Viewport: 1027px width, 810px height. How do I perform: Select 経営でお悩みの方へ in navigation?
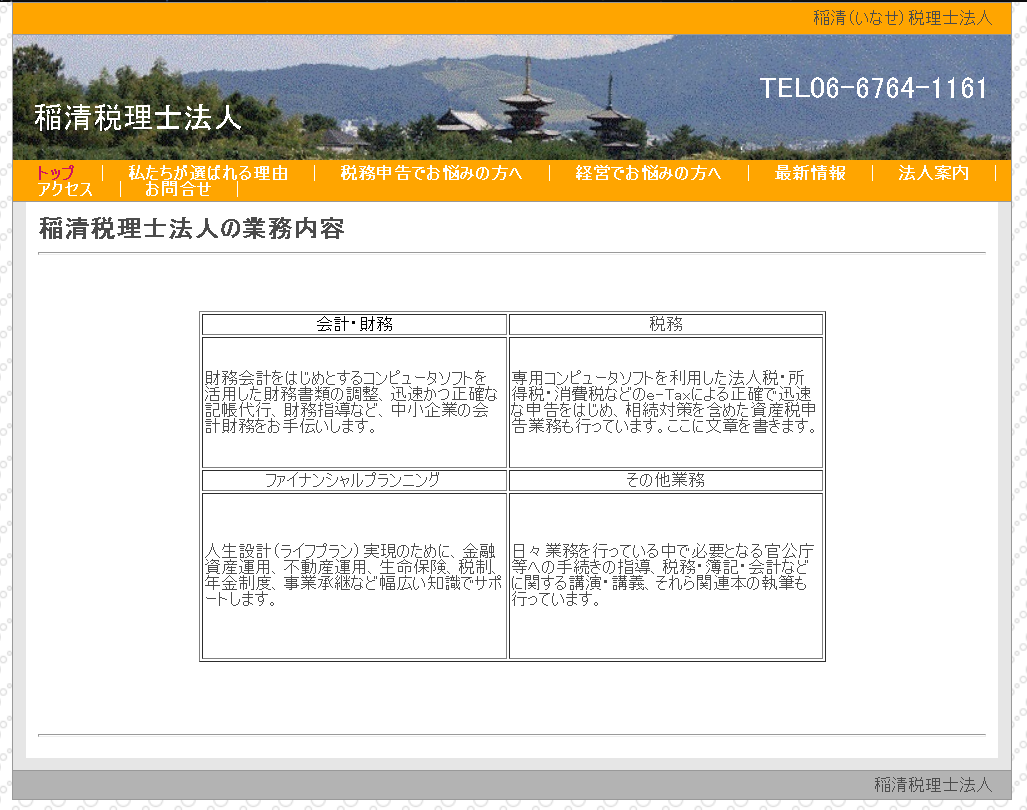tap(648, 173)
